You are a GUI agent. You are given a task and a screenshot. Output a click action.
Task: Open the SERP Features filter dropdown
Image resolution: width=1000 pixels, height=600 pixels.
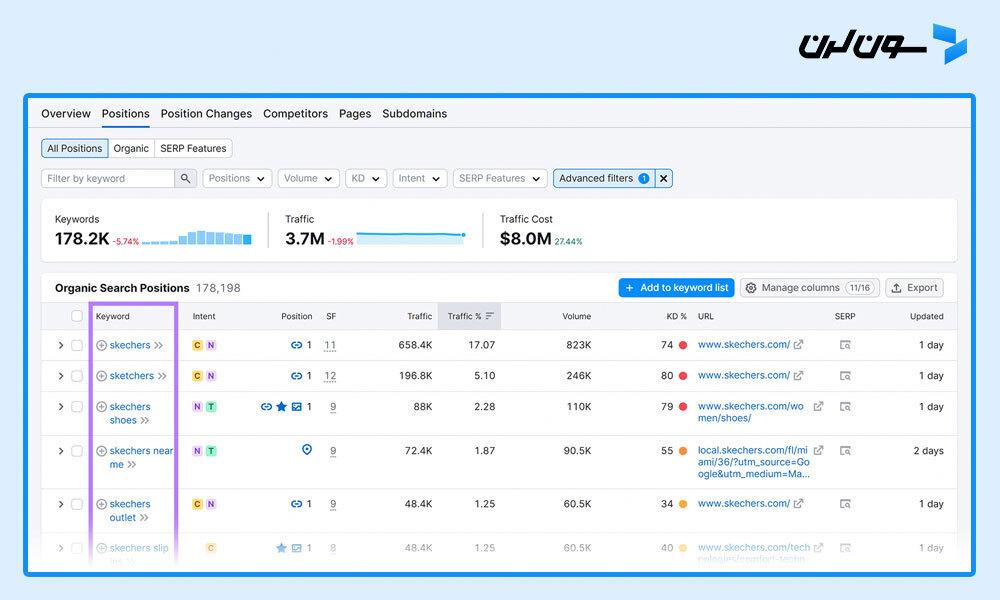[500, 179]
